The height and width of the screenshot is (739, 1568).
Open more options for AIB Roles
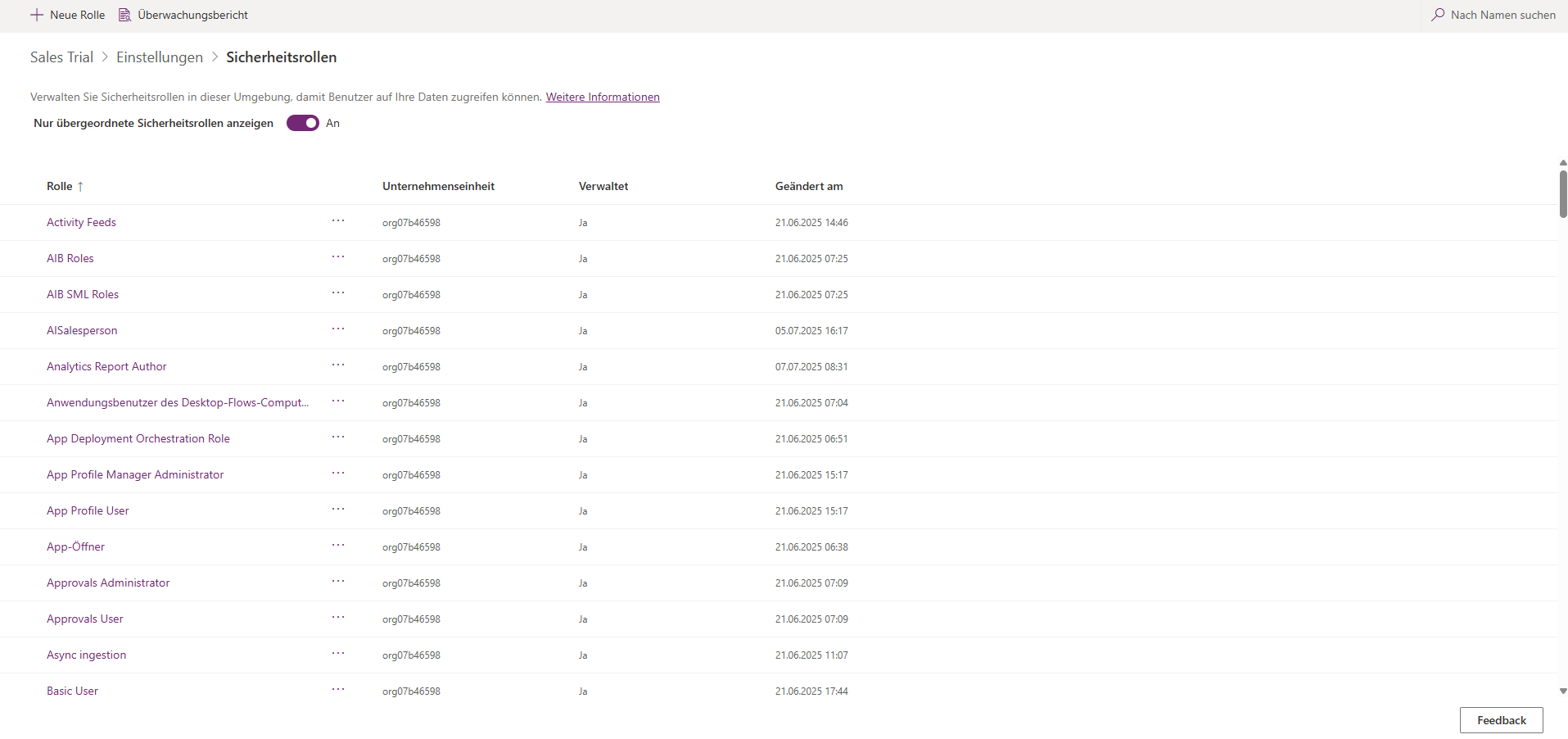point(338,257)
